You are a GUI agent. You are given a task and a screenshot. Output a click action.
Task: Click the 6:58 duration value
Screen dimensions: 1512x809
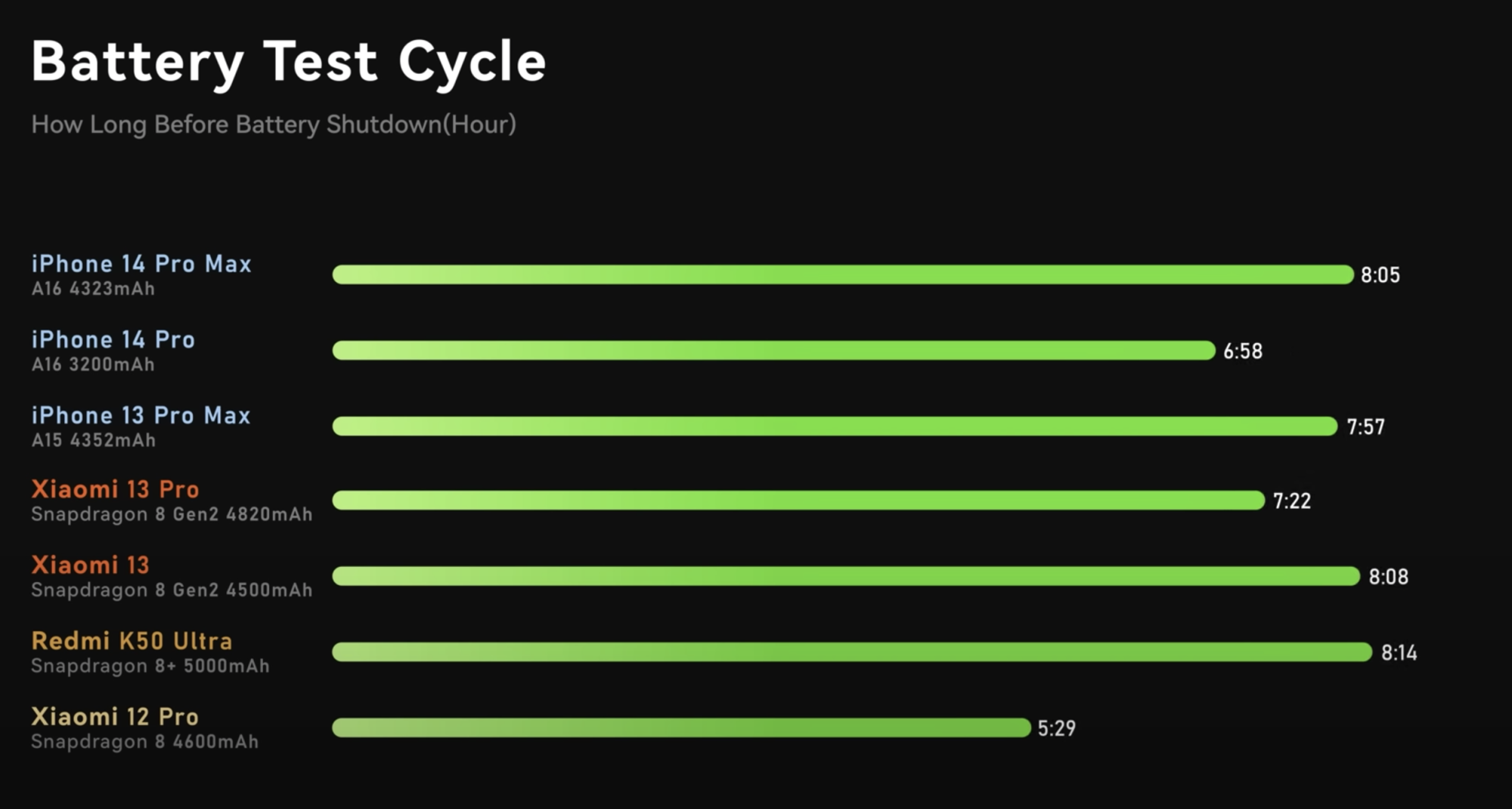(1243, 352)
